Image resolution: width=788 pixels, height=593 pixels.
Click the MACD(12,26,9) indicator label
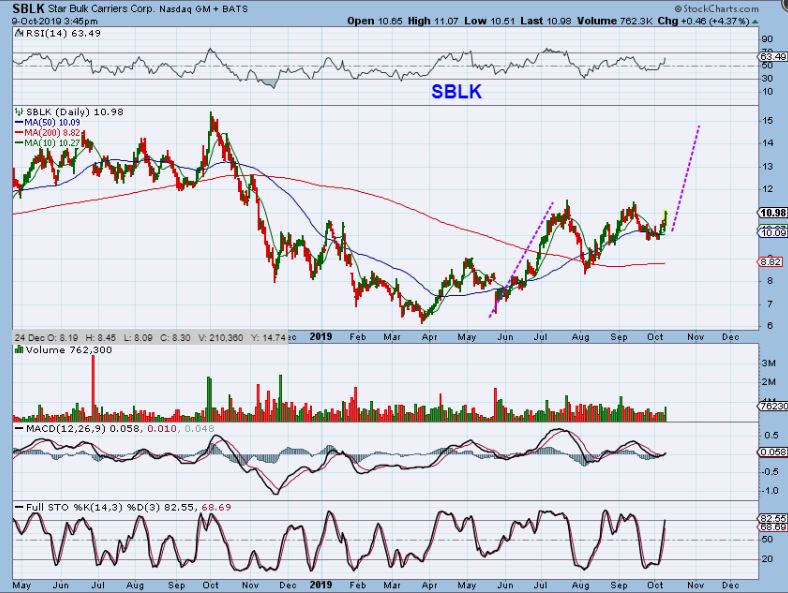tap(66, 429)
